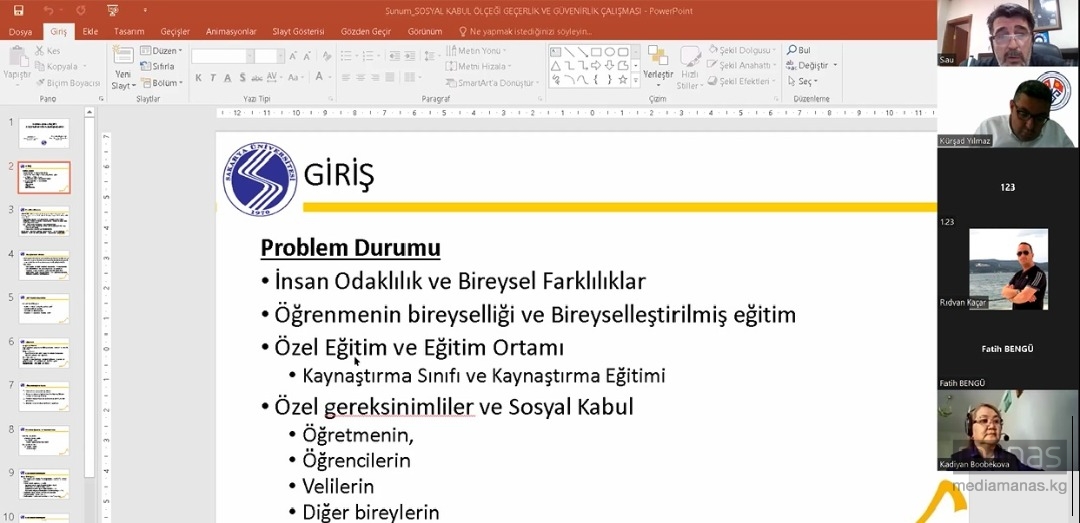Toggle right text alignment
Image resolution: width=1080 pixels, height=523 pixels.
375,78
